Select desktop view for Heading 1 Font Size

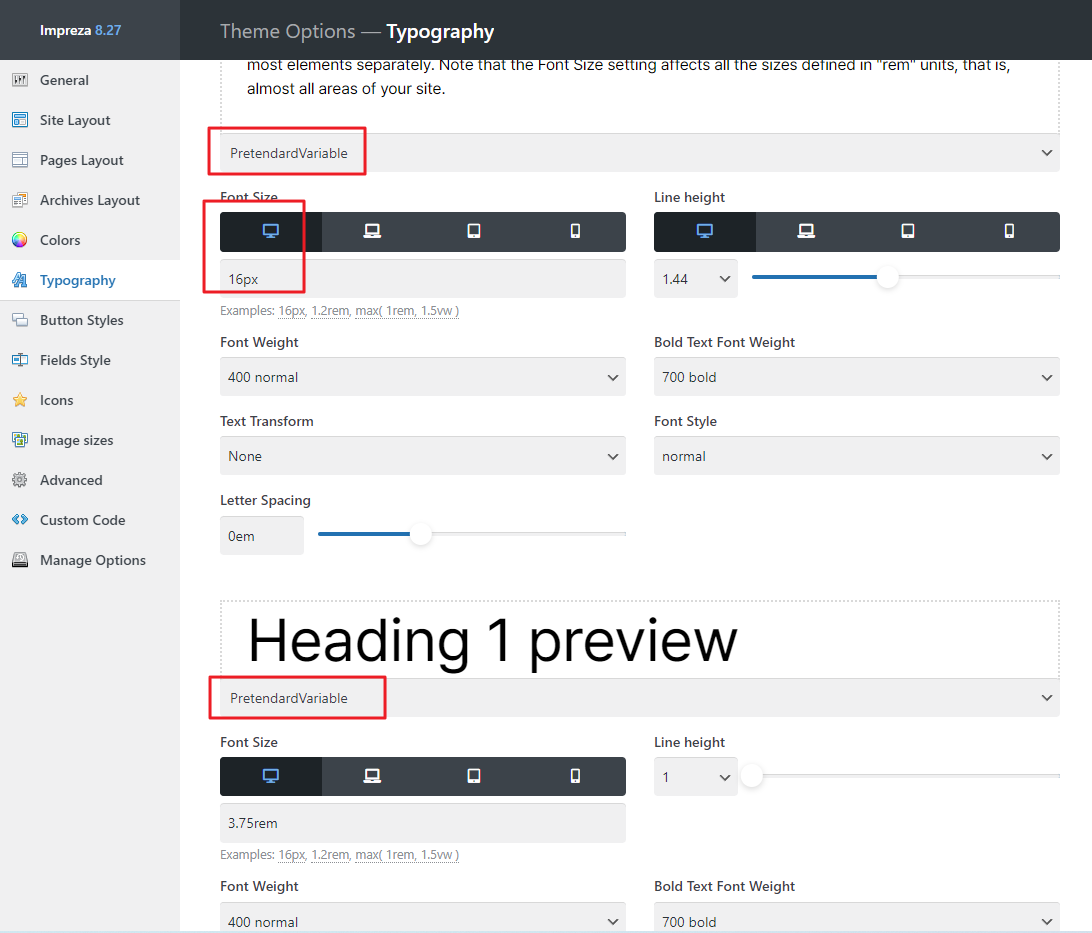271,776
